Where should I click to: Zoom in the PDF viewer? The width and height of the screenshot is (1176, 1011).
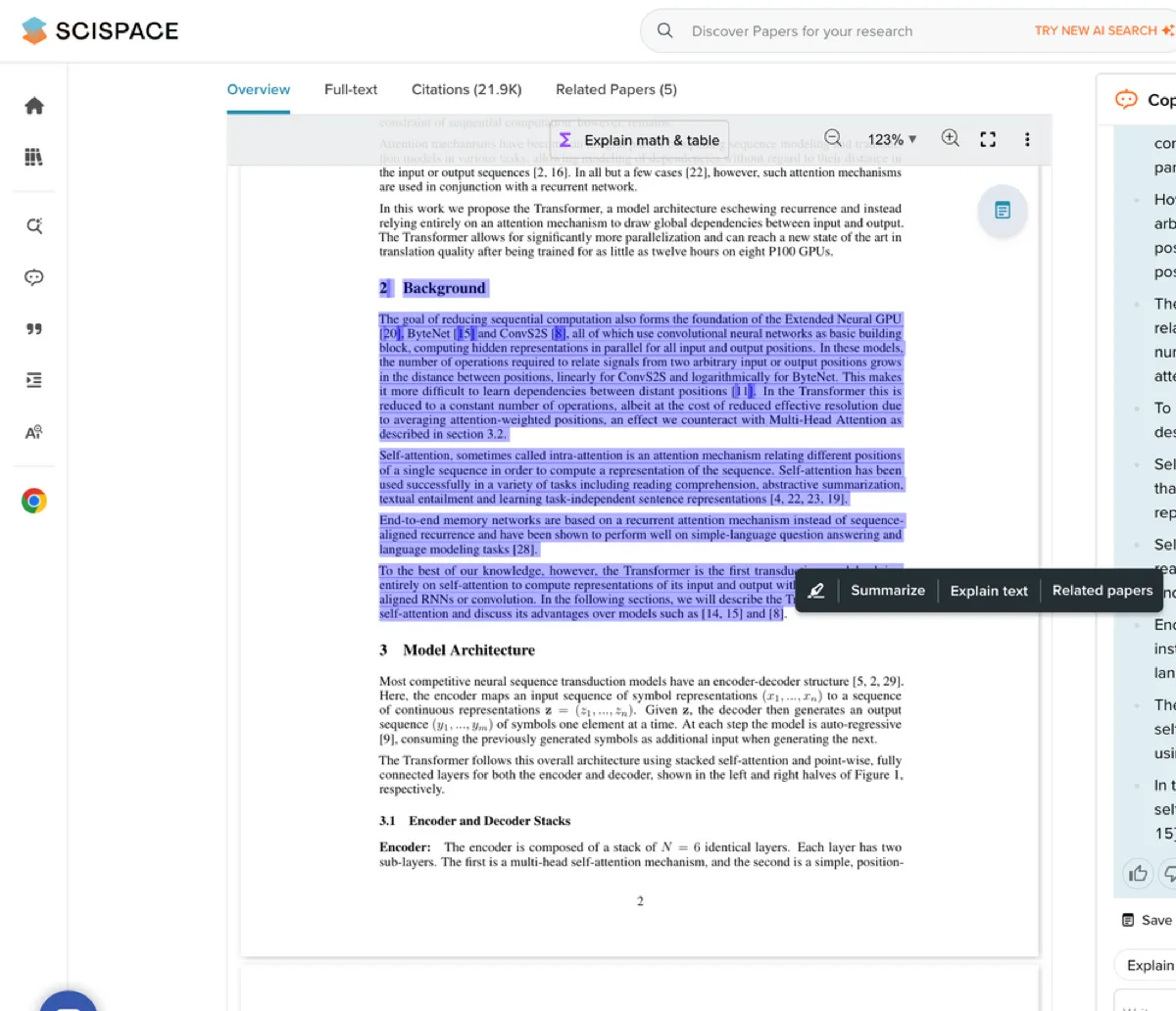pos(951,138)
